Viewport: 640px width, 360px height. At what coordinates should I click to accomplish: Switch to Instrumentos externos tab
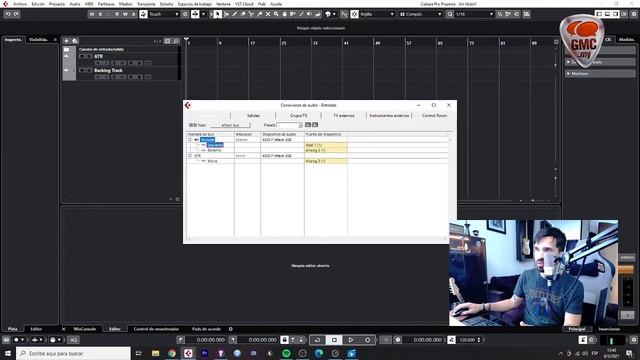coord(389,116)
